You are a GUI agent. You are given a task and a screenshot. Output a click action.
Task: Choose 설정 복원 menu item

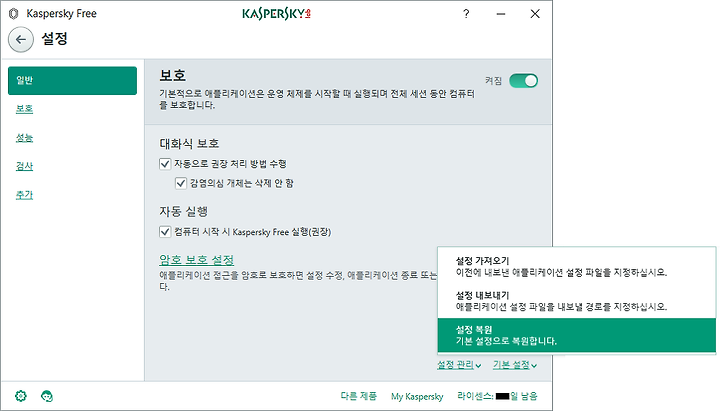(577, 335)
